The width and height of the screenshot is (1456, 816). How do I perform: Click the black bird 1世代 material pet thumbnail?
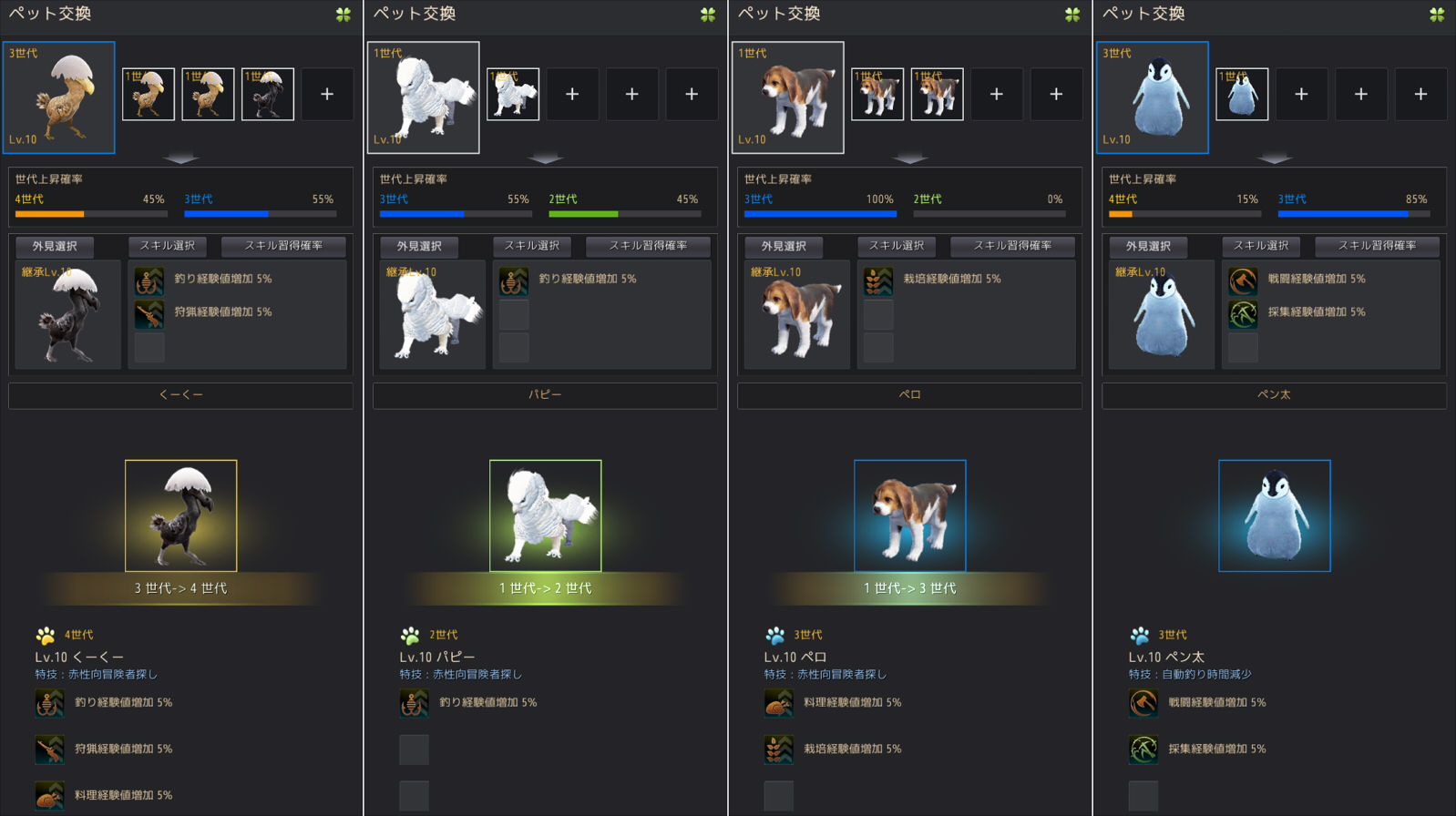coord(268,94)
